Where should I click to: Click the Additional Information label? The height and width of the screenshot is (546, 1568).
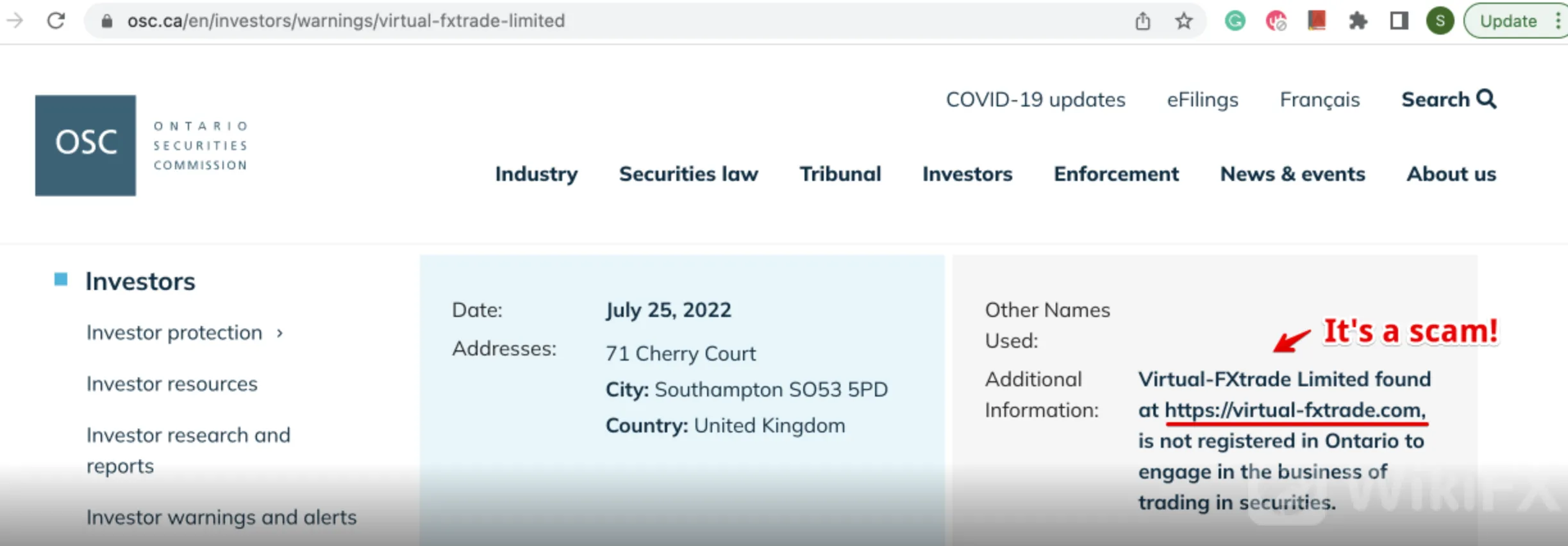click(1042, 395)
